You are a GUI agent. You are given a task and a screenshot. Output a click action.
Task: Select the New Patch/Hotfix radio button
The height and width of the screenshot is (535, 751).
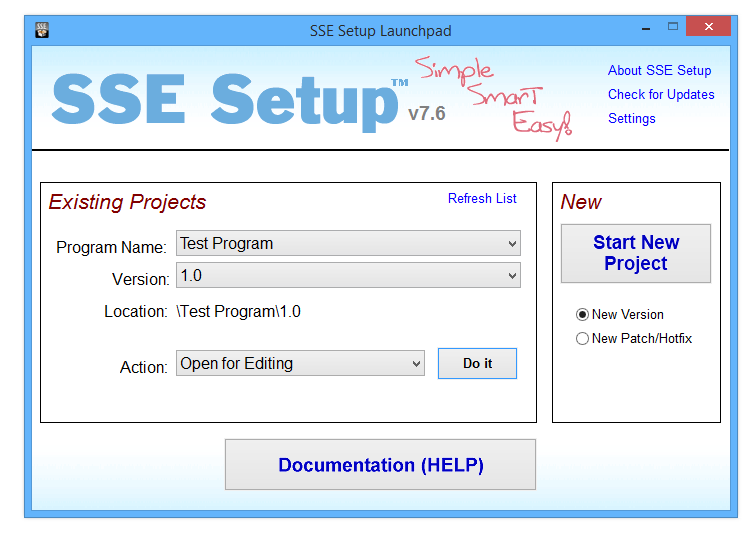click(634, 339)
